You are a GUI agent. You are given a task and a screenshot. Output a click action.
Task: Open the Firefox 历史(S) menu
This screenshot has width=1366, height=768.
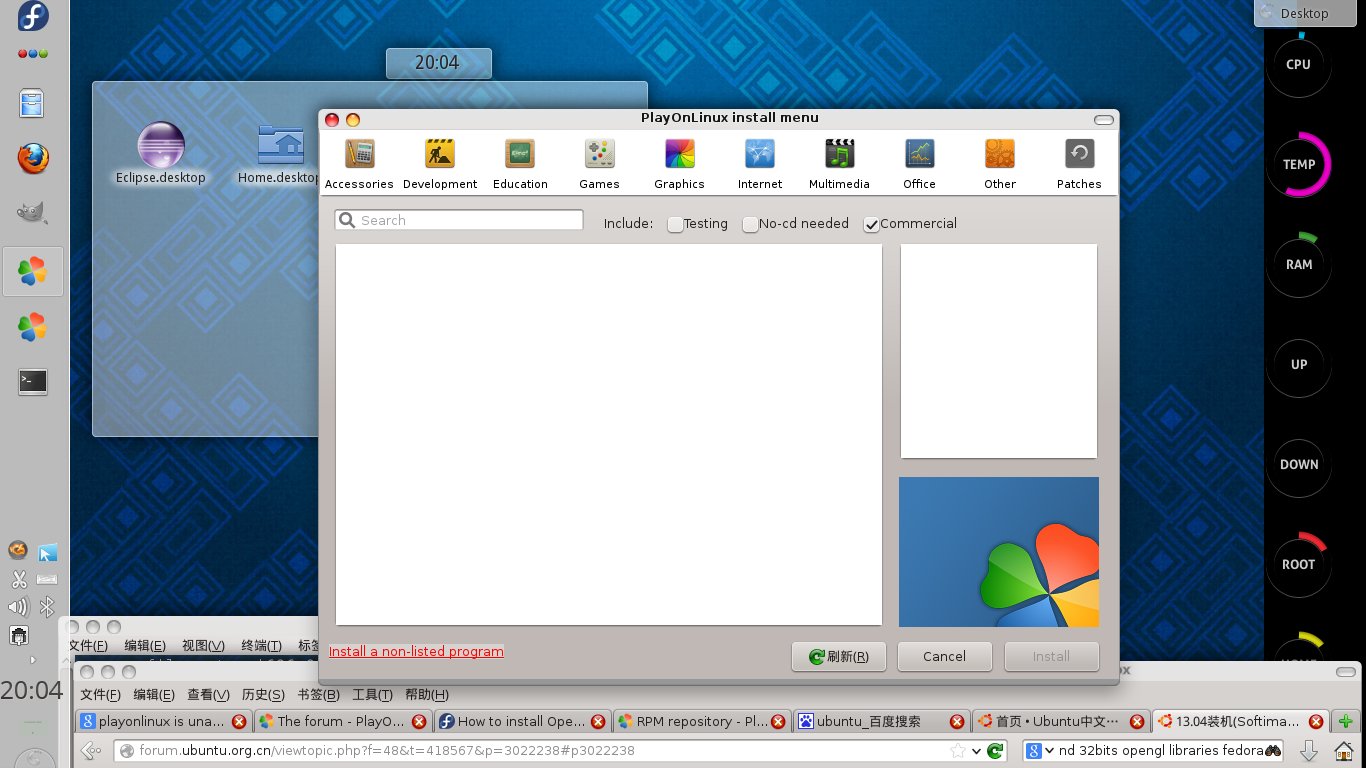(x=263, y=695)
